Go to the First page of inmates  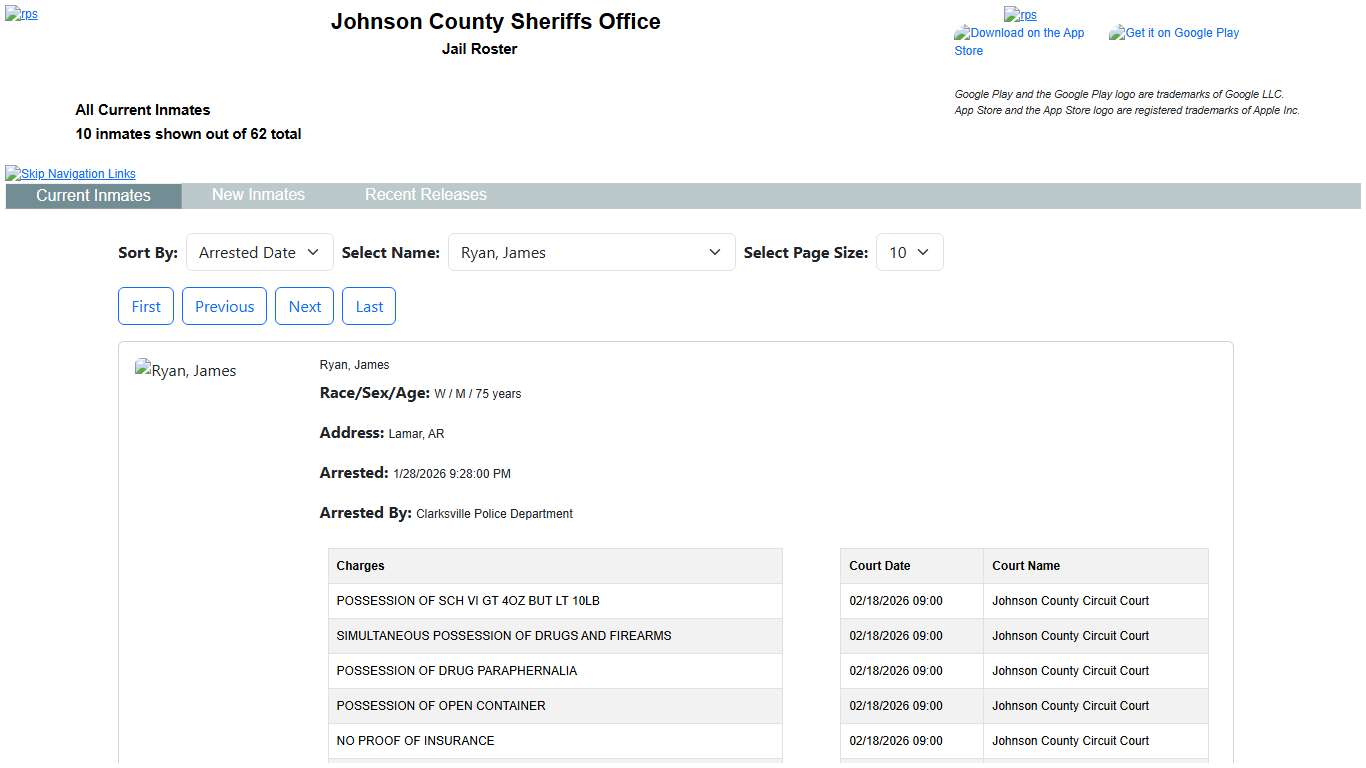click(x=146, y=307)
